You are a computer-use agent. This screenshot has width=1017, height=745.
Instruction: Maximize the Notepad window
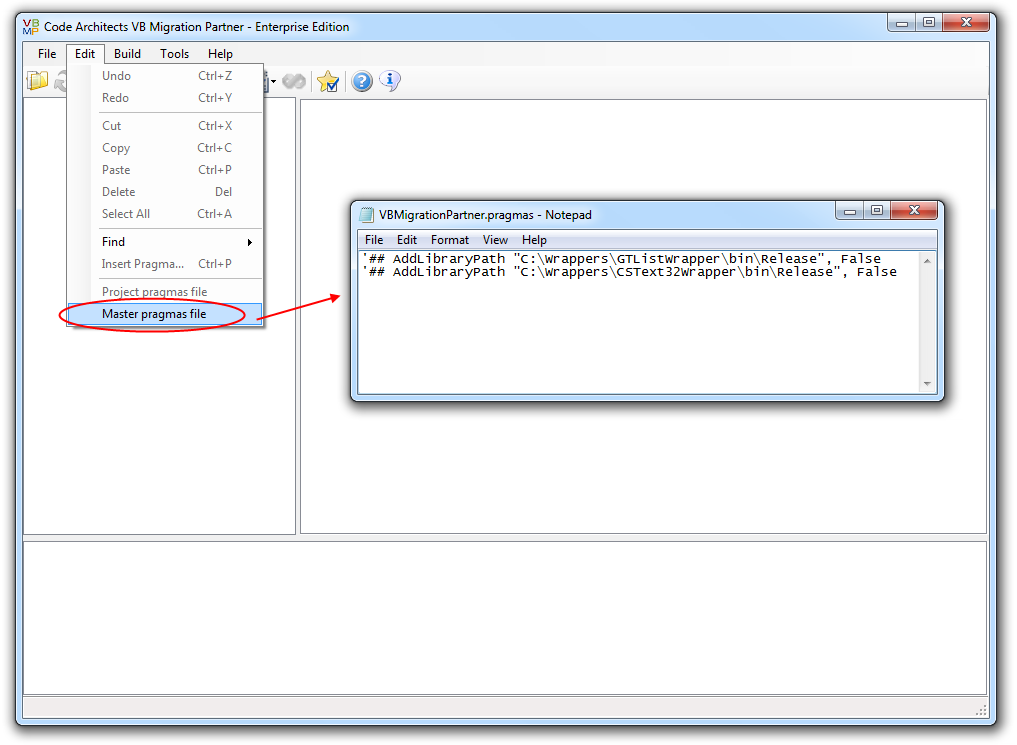(x=877, y=211)
